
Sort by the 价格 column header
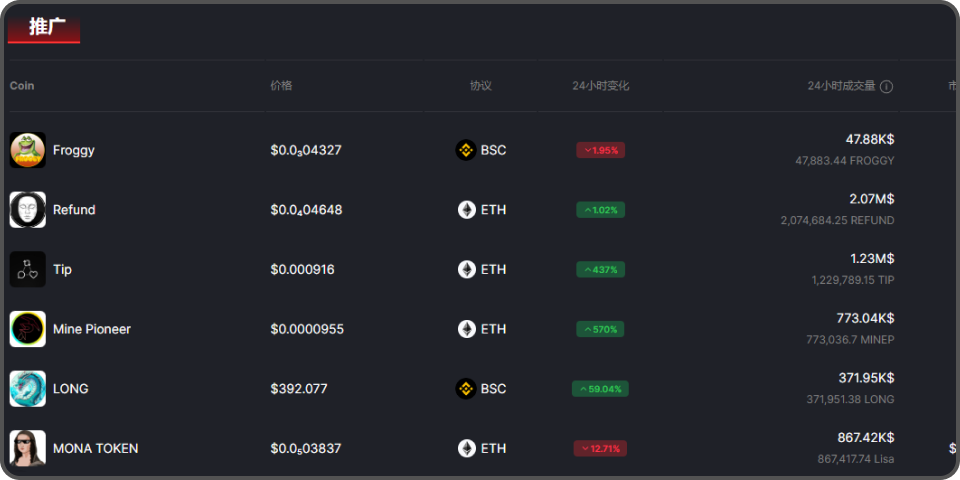click(x=281, y=86)
